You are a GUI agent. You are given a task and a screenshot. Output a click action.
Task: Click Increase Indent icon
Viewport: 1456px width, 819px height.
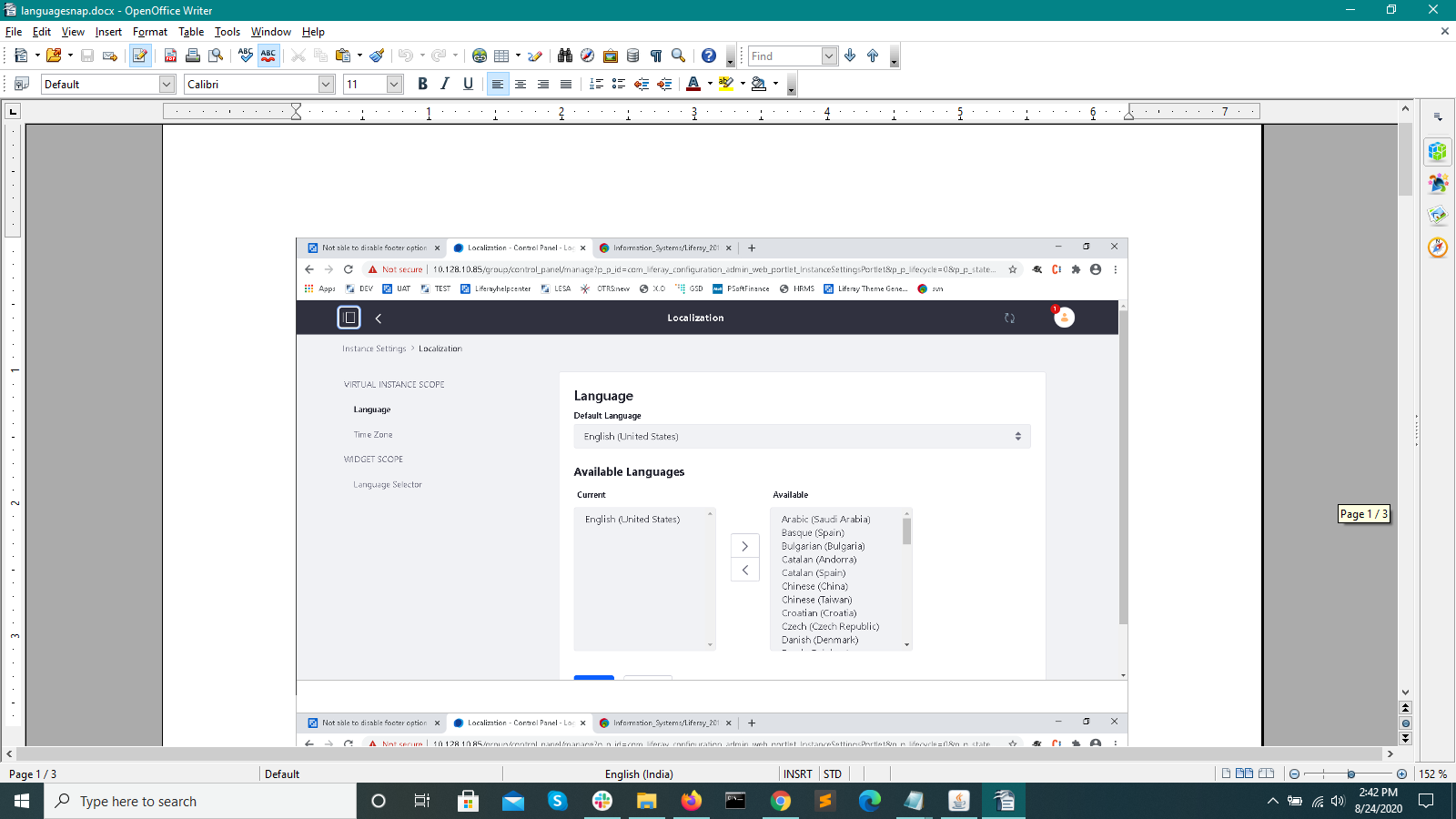click(x=664, y=84)
